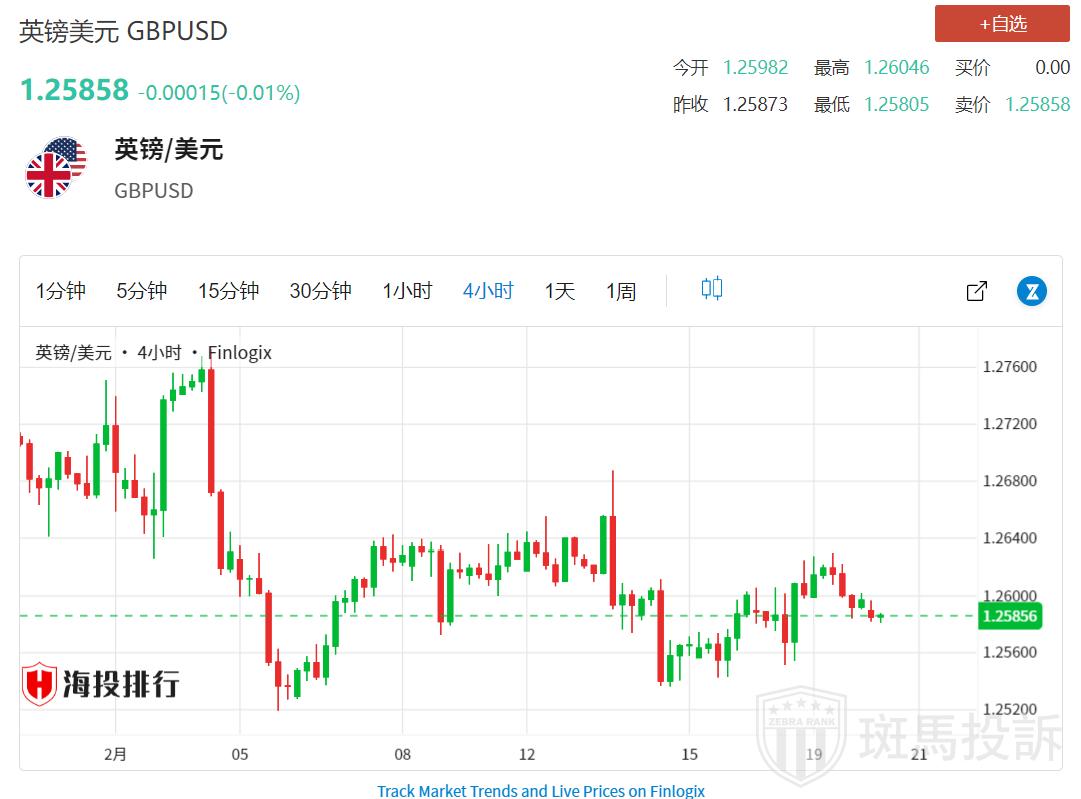
Task: Open the Track Market Trends Finlogix link
Action: (540, 790)
